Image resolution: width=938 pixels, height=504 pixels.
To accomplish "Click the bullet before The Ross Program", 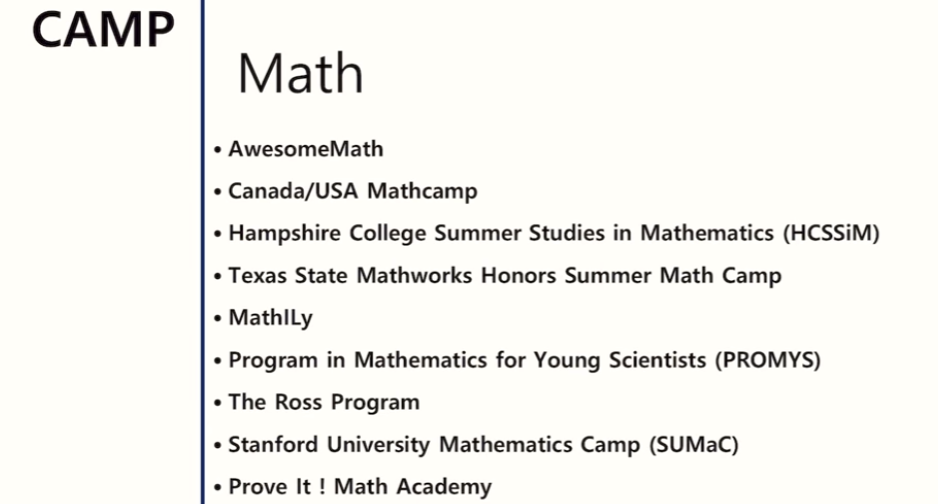I will tap(218, 403).
